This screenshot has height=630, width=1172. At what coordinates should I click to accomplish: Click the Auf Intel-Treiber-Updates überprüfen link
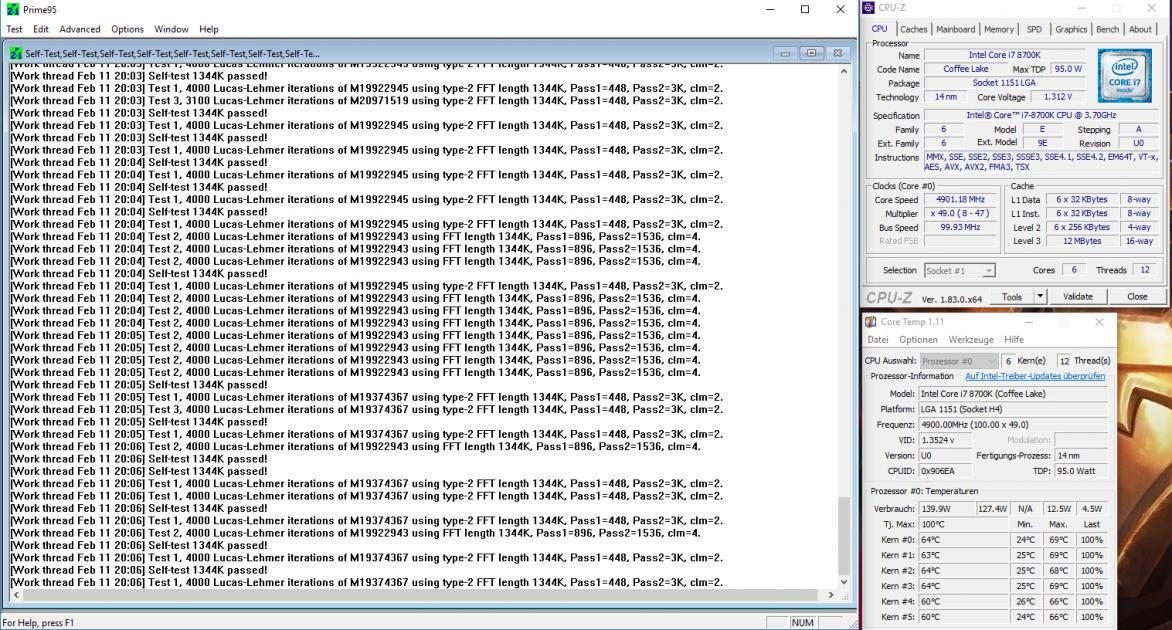(1034, 377)
